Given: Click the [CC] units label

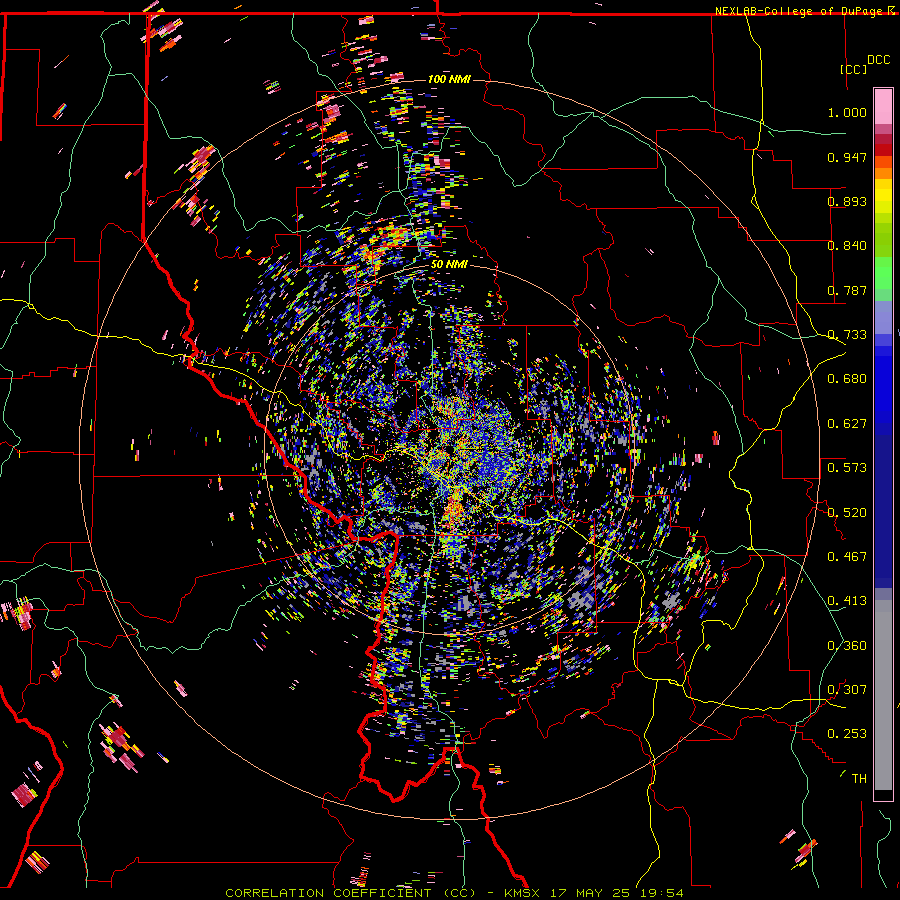Looking at the screenshot, I should [854, 69].
